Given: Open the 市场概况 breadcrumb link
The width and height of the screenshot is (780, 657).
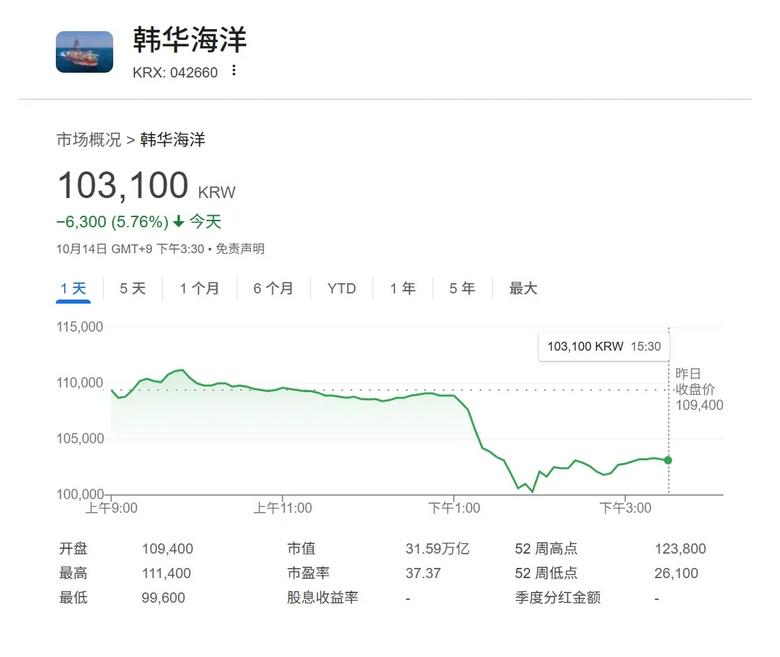Looking at the screenshot, I should [89, 139].
